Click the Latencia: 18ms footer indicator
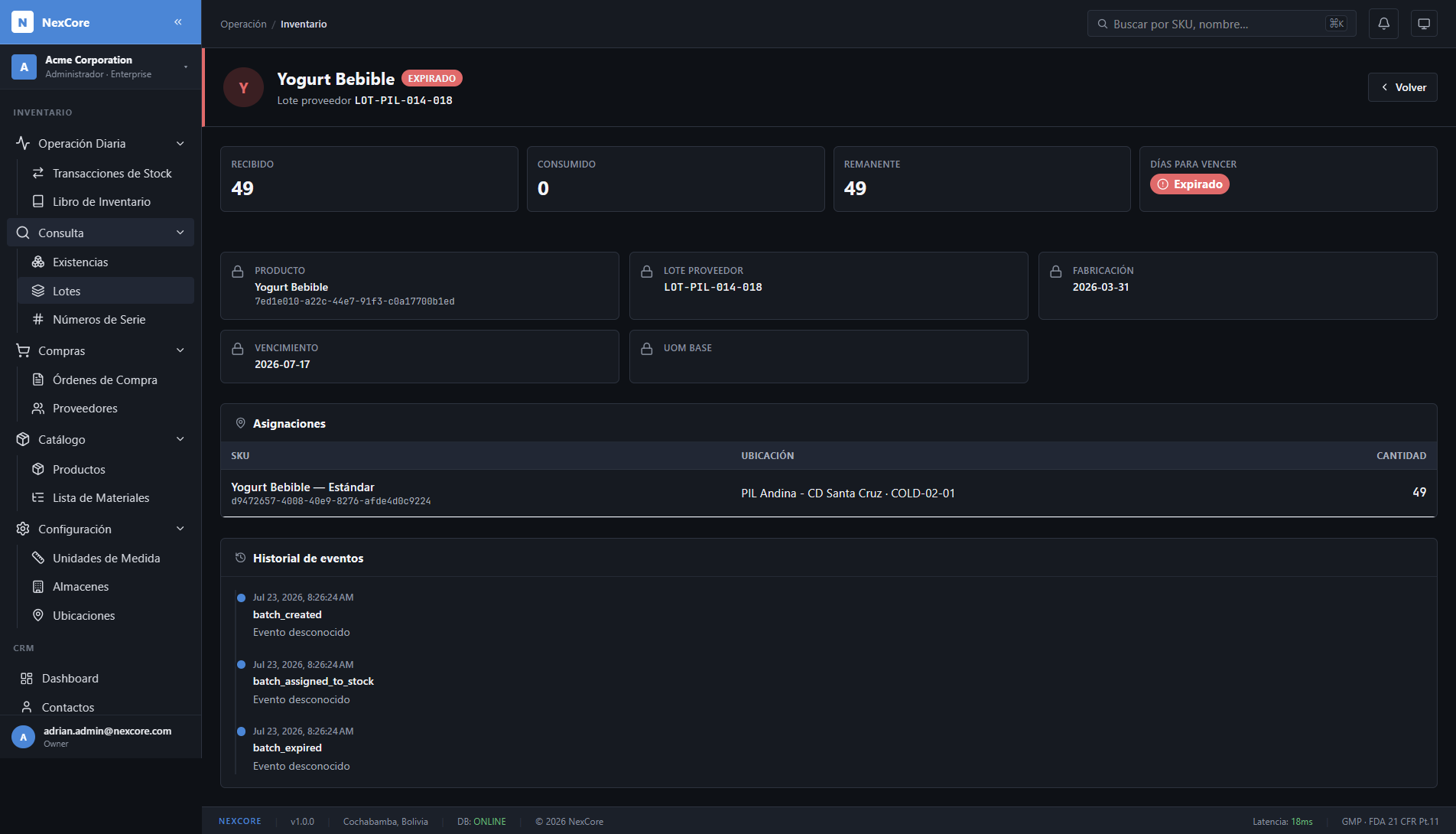The height and width of the screenshot is (834, 1456). coord(1282,822)
